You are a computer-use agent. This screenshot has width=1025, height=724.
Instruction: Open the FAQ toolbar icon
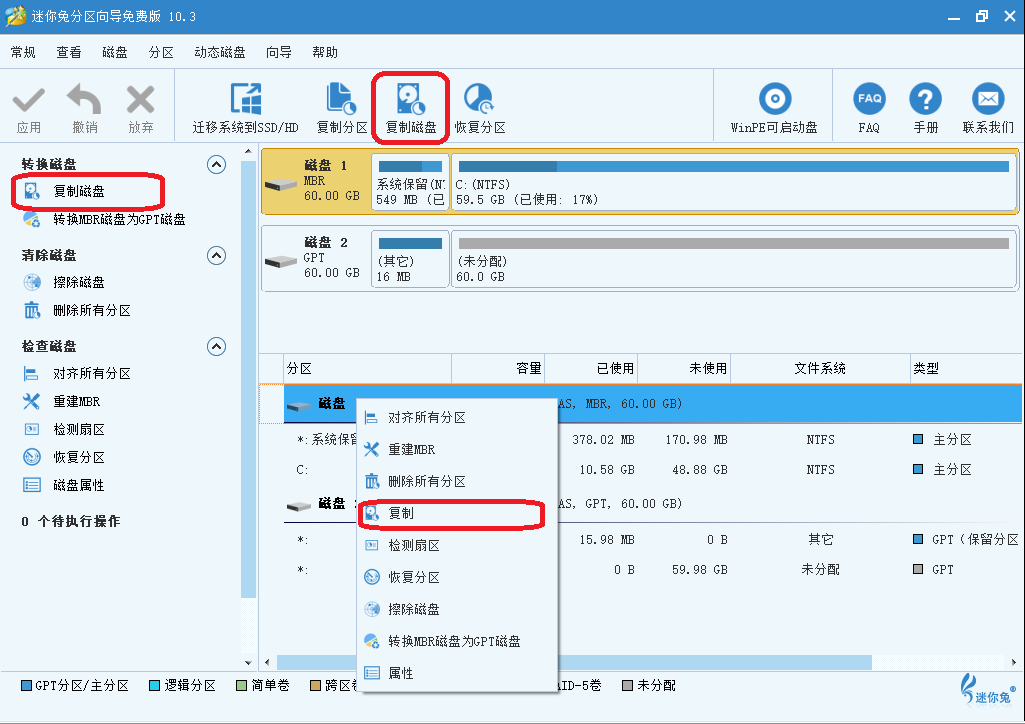869,99
